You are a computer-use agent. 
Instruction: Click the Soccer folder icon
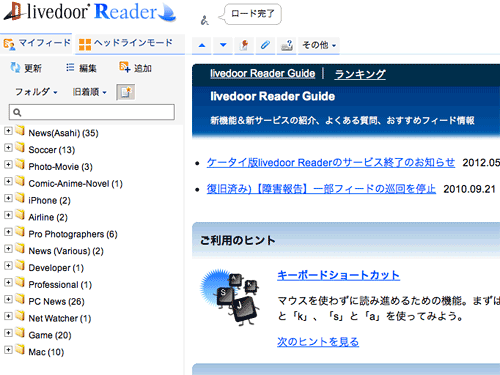[x=20, y=147]
